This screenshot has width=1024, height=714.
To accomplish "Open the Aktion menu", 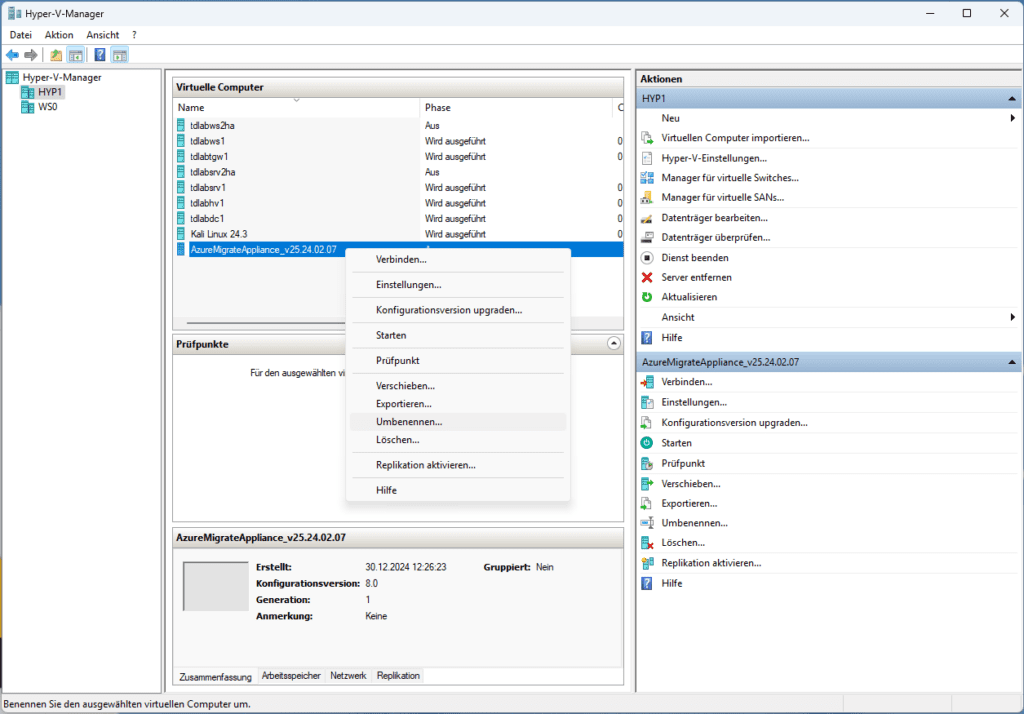I will [59, 35].
